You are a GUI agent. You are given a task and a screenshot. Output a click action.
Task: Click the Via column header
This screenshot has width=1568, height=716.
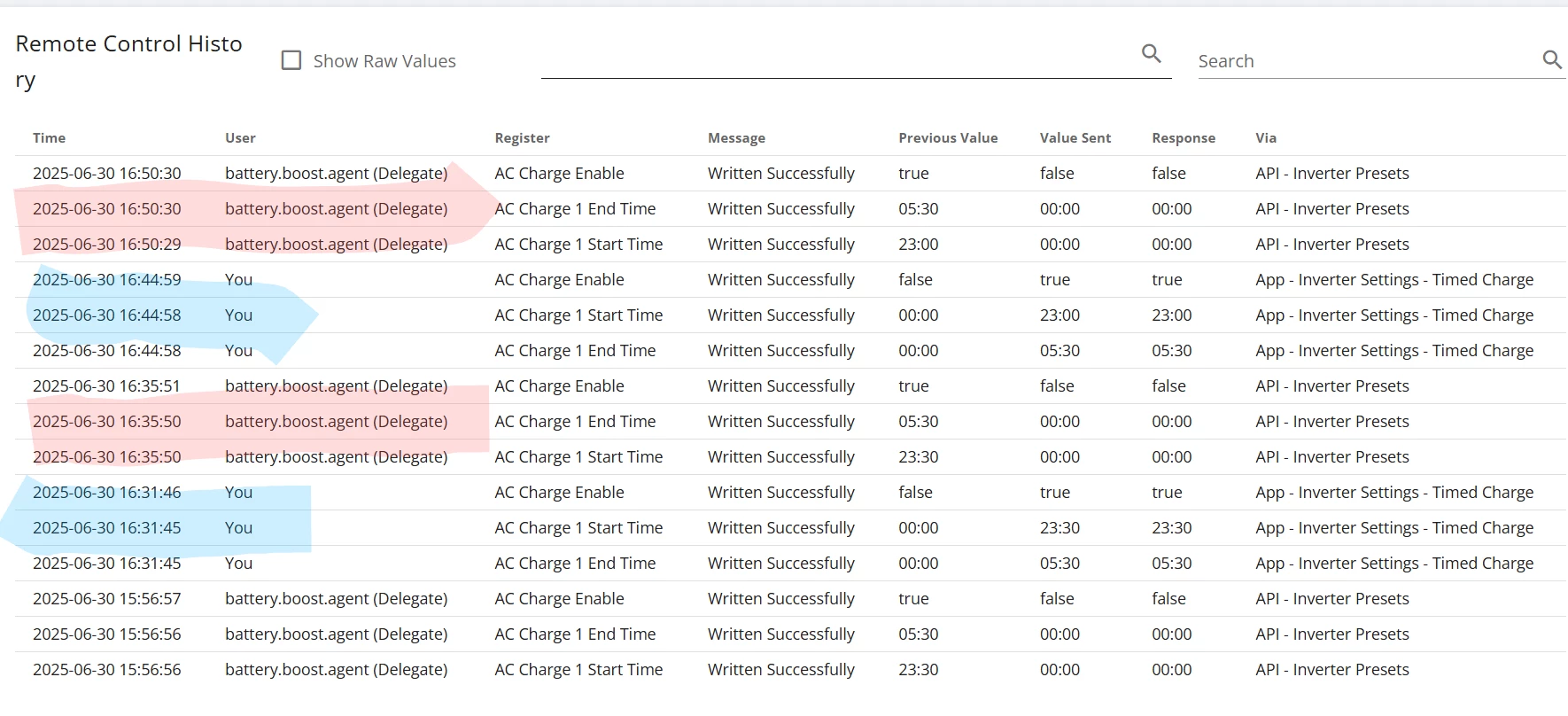point(1266,138)
